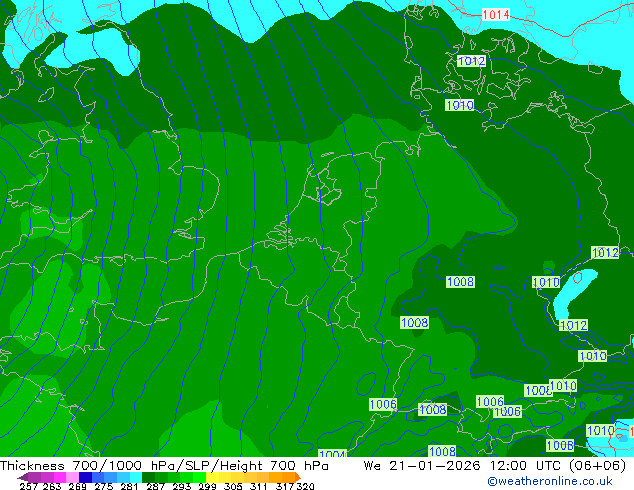Click the legend value 305
This screenshot has width=634, height=490.
click(x=233, y=486)
